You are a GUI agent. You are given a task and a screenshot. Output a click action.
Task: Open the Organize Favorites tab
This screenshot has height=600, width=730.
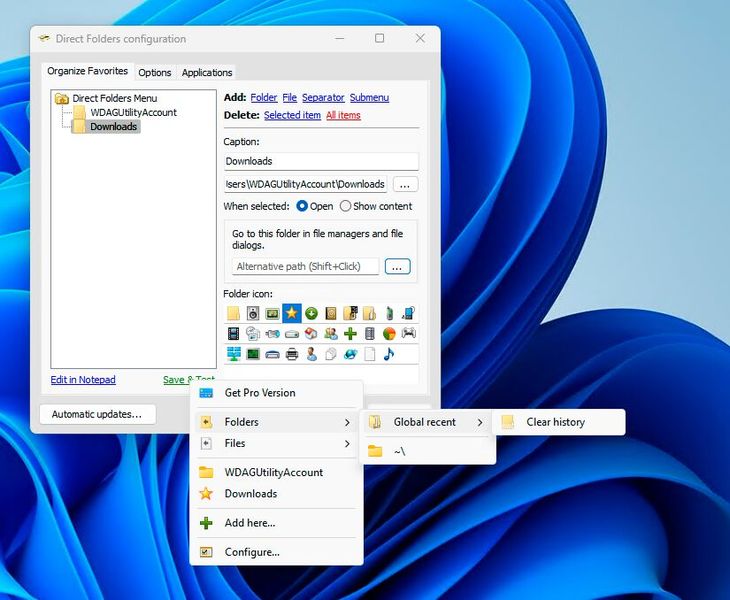click(88, 71)
